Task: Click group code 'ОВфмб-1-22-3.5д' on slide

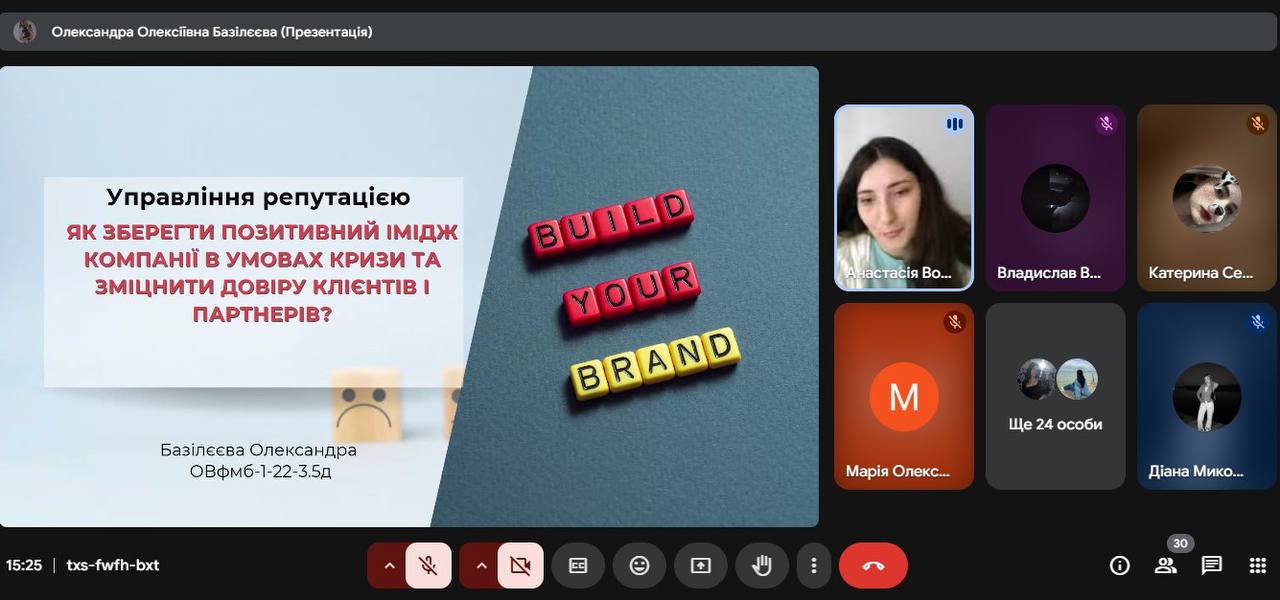Action: [x=260, y=471]
